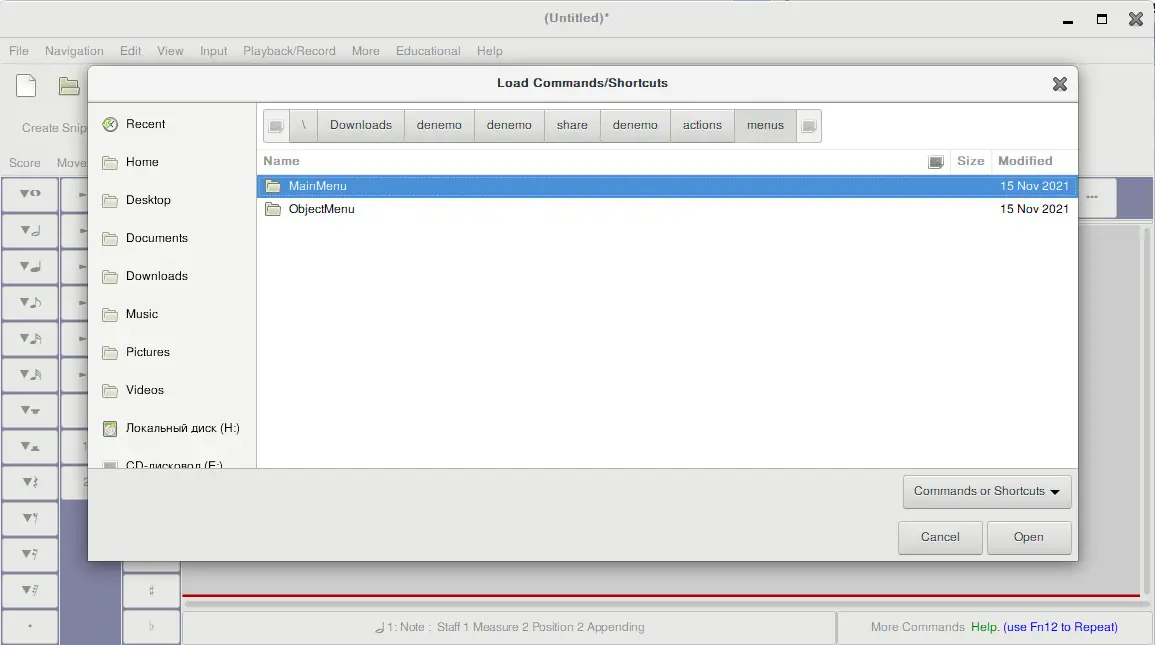Viewport: 1155px width, 645px height.
Task: Maximize the Denemo main window
Action: 1102,19
